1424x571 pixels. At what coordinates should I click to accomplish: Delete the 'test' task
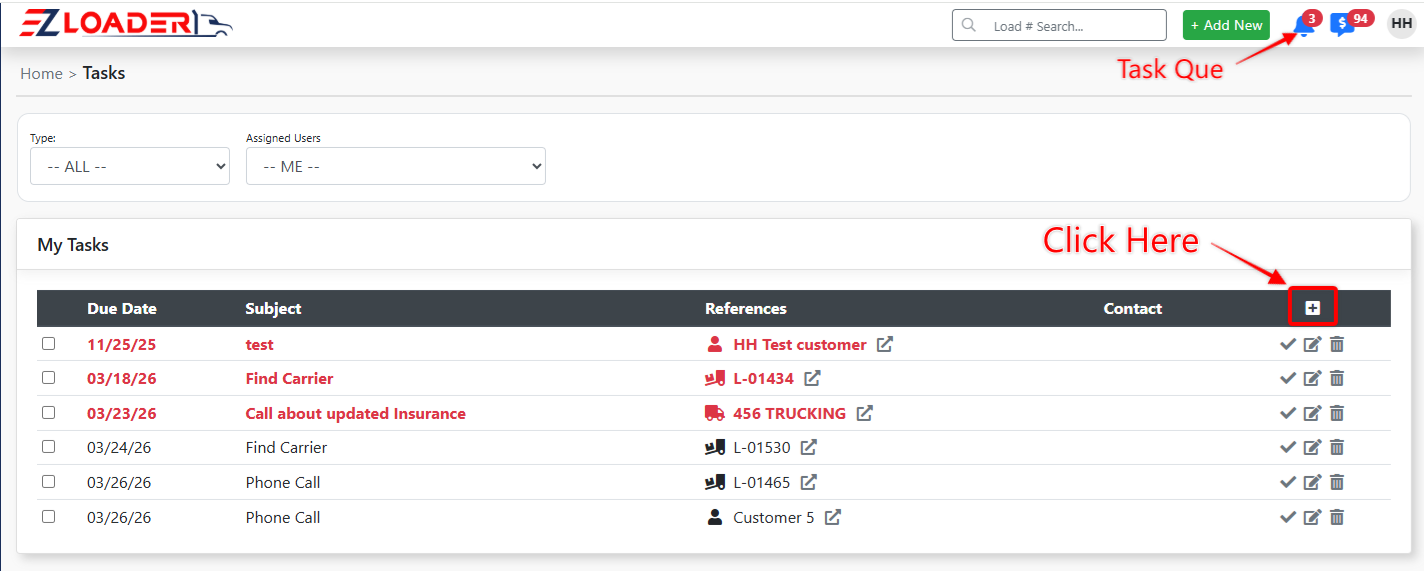1337,345
